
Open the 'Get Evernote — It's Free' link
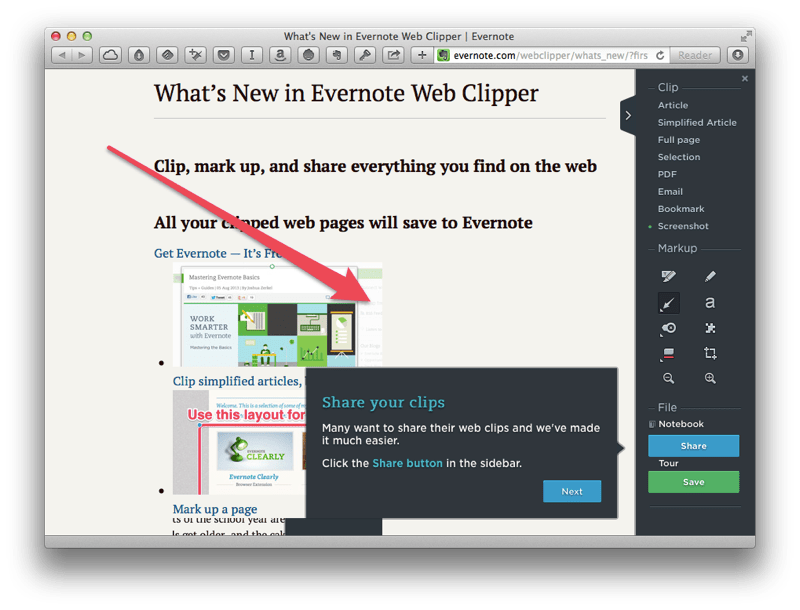[216, 253]
